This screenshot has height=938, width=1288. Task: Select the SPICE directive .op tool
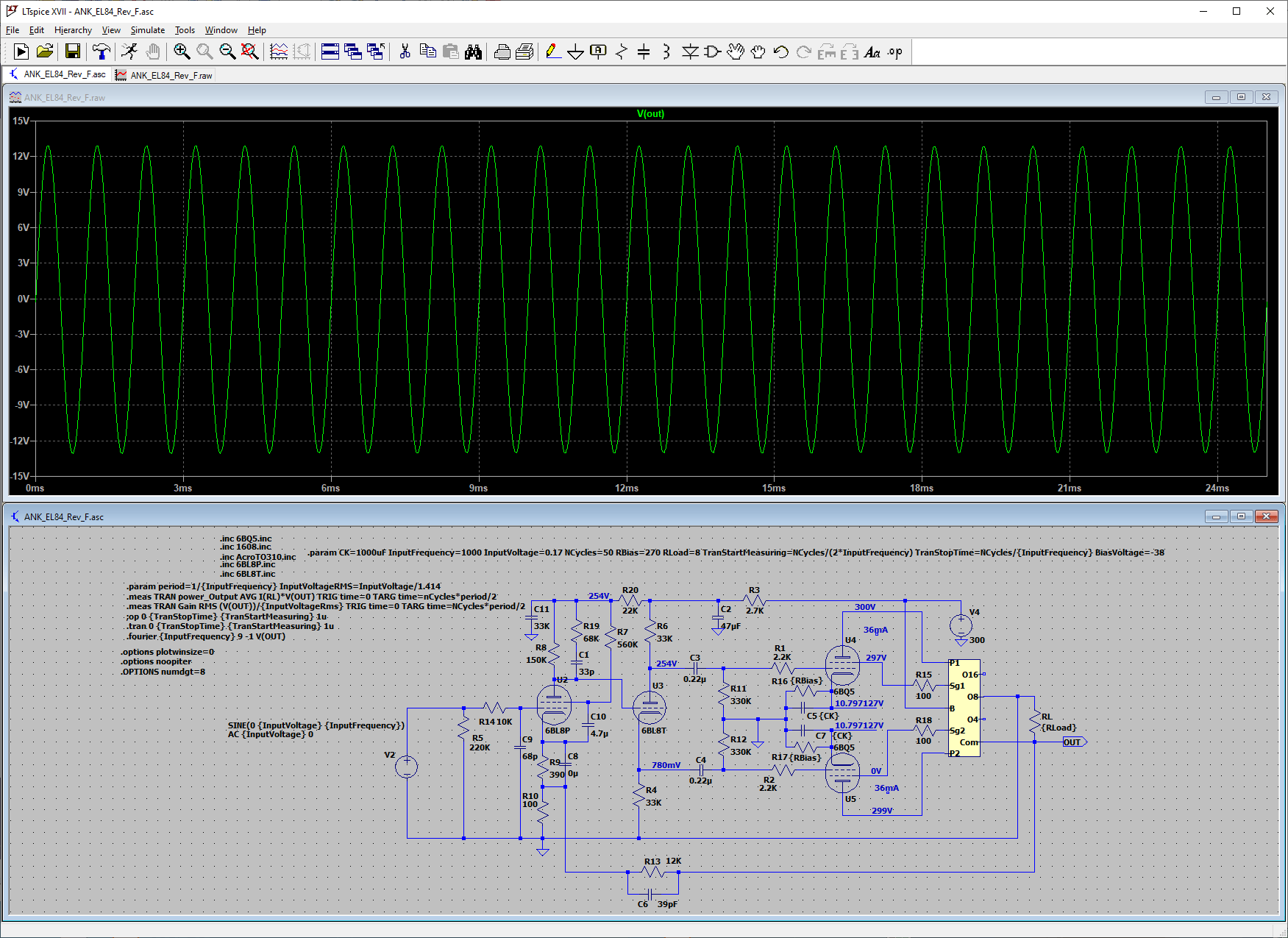tap(895, 51)
